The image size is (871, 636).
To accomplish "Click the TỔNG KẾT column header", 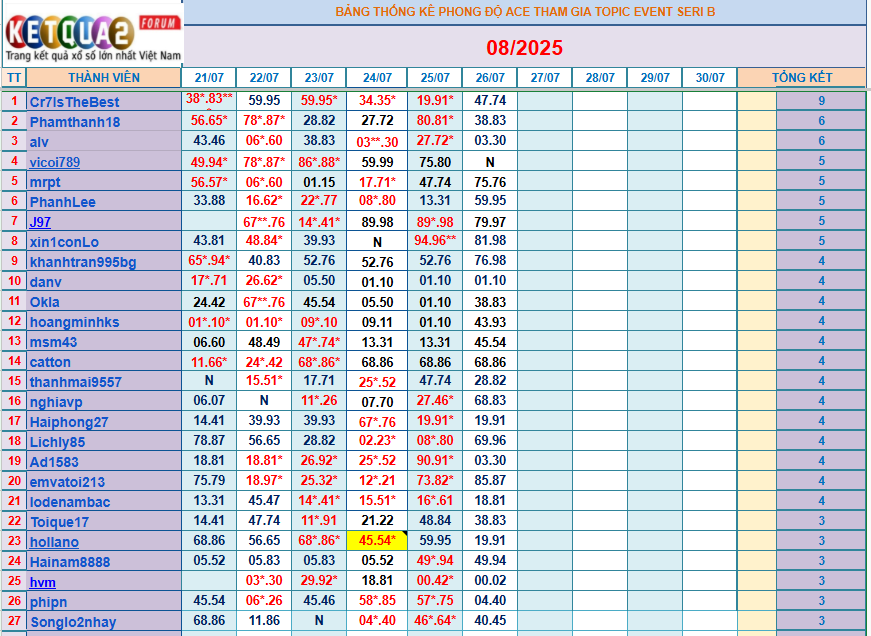I will pyautogui.click(x=802, y=78).
